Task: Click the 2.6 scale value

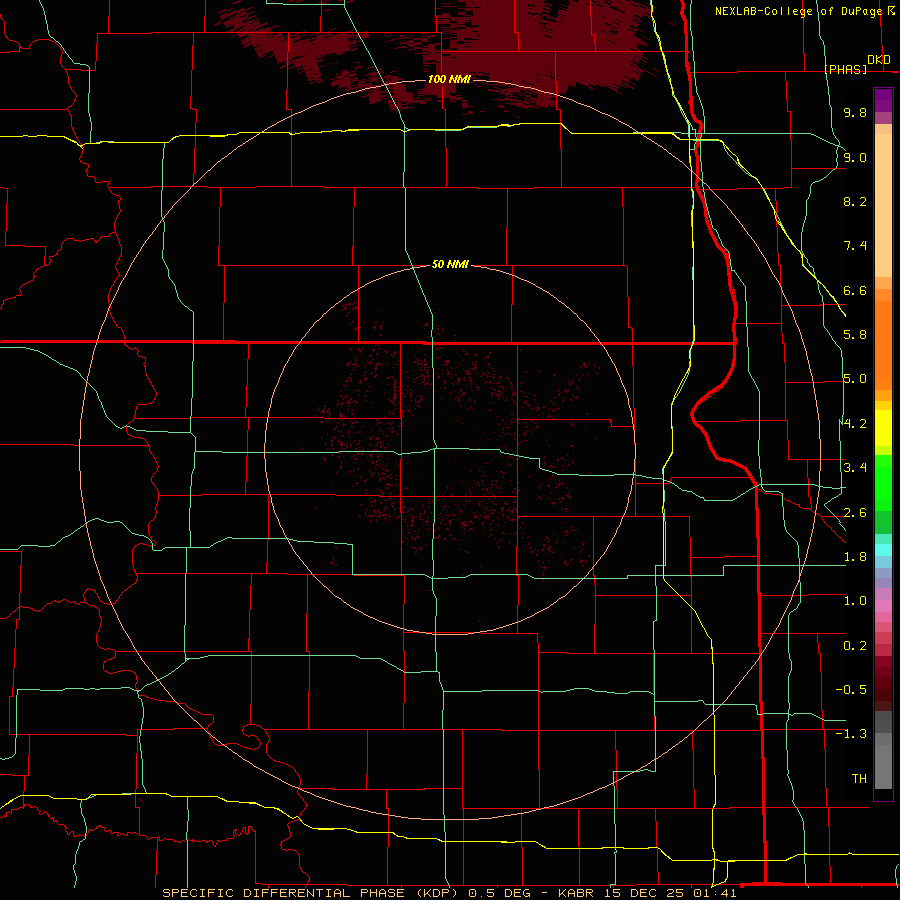Action: pos(855,513)
